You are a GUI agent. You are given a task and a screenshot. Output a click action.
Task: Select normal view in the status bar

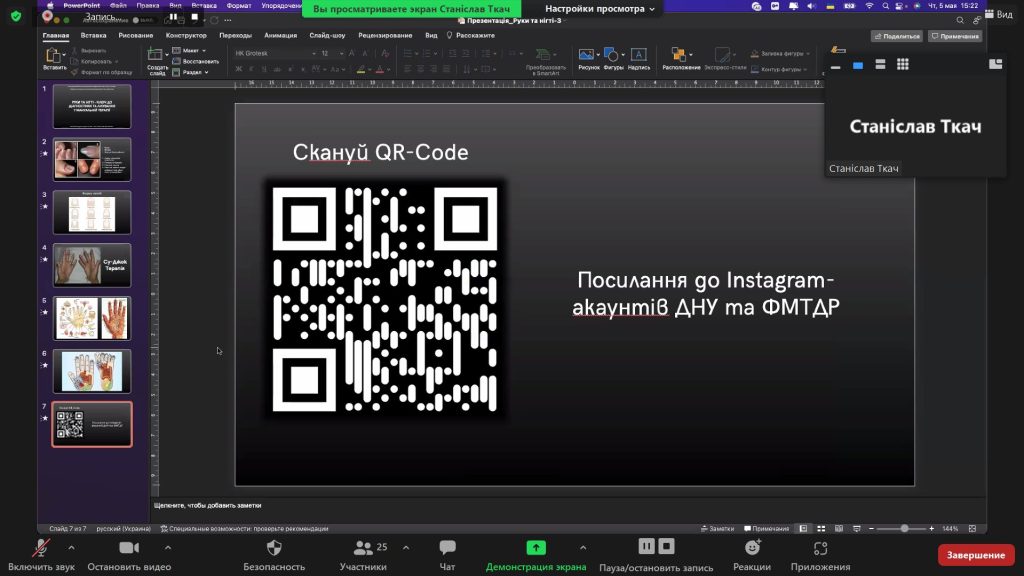[803, 528]
